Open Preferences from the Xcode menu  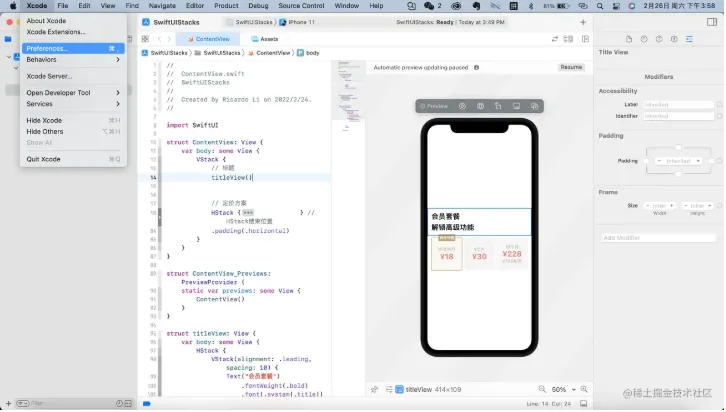click(73, 49)
